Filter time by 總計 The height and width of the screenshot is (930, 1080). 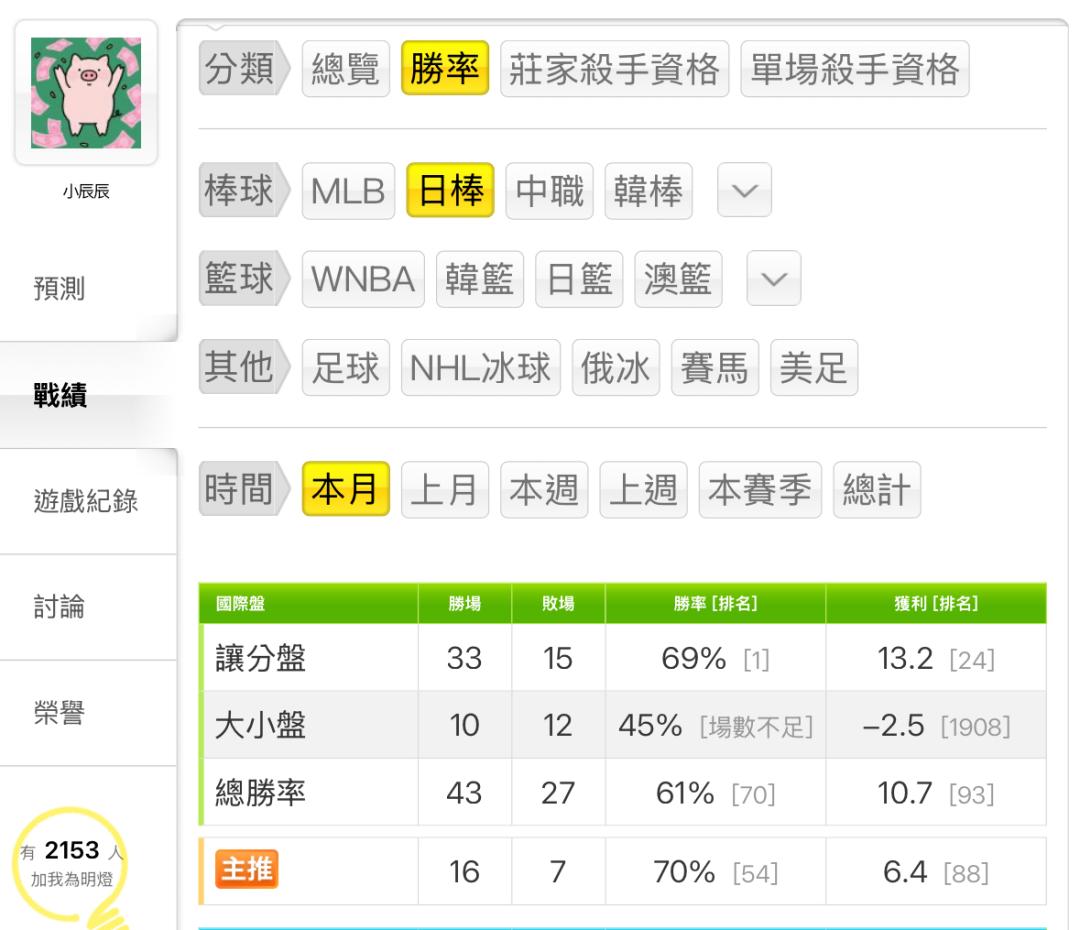coord(877,490)
